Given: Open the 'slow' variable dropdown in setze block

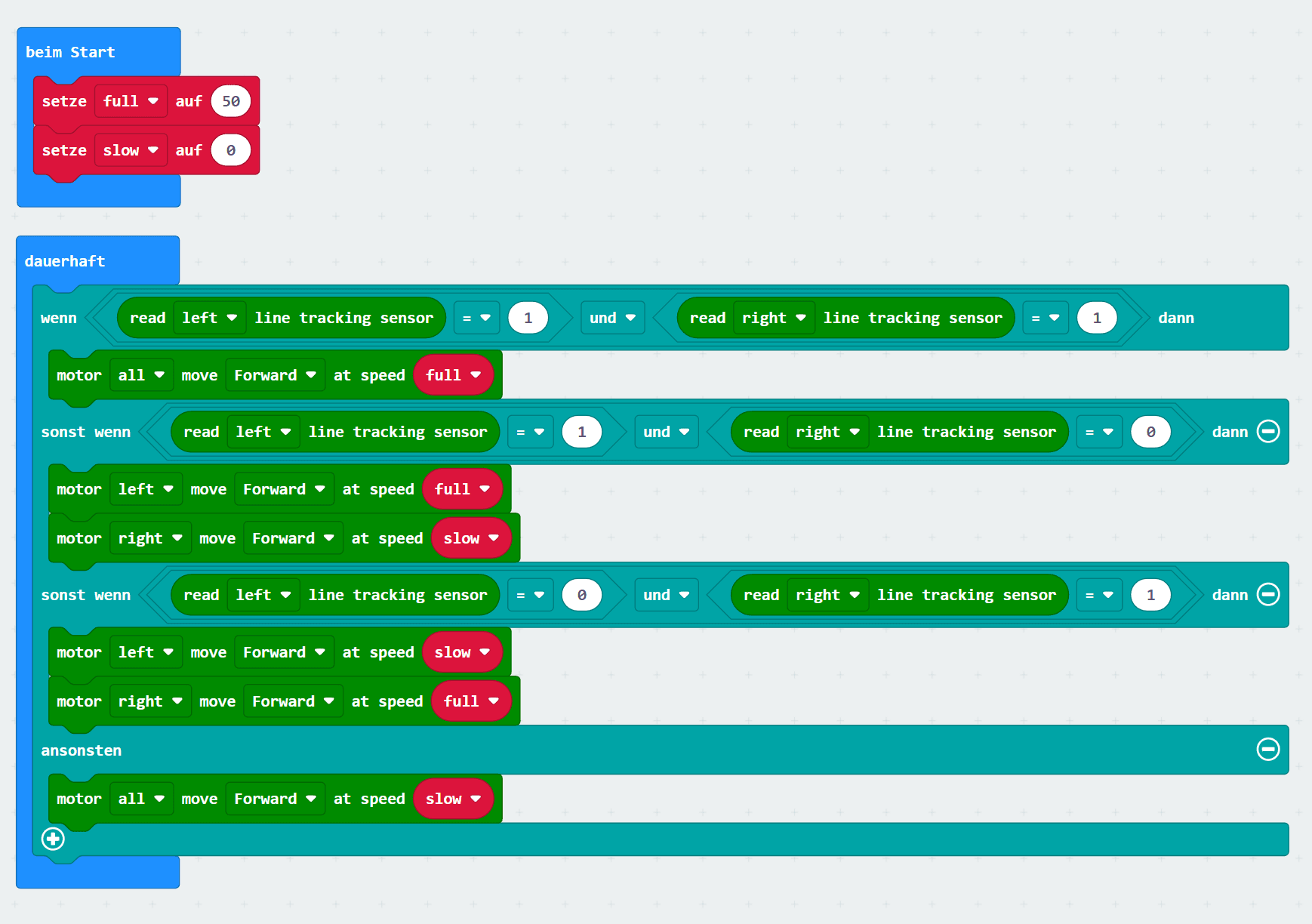Looking at the screenshot, I should (131, 149).
